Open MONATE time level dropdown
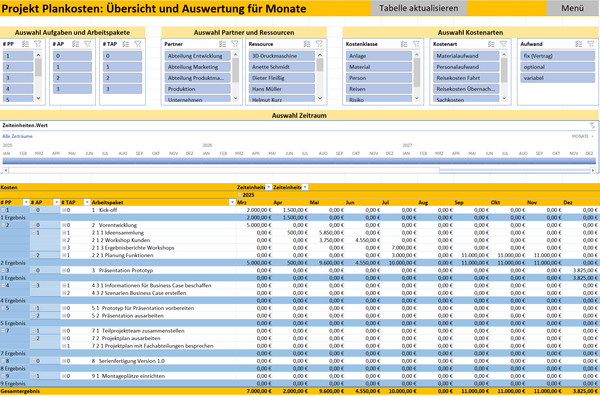The width and height of the screenshot is (600, 397). coord(583,136)
